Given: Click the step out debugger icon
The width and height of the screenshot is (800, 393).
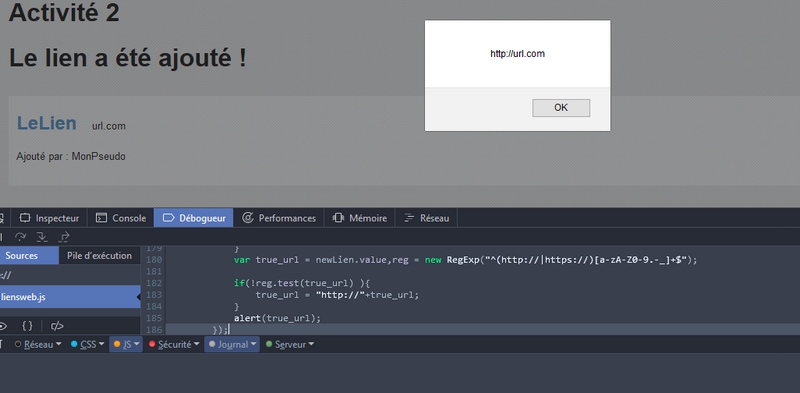Looking at the screenshot, I should click(64, 237).
